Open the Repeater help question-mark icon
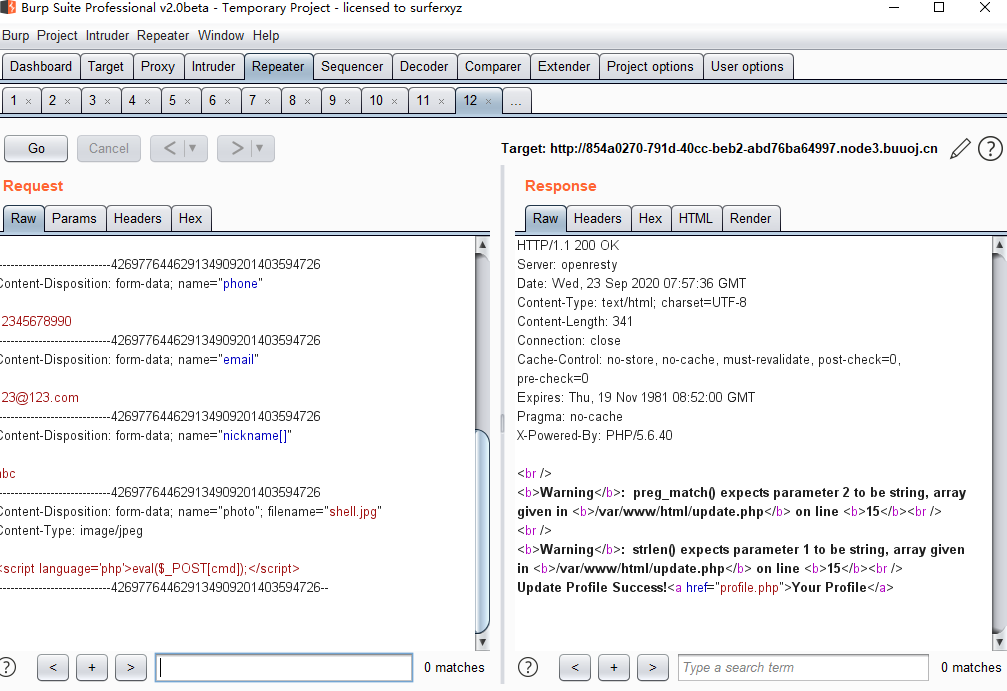 pyautogui.click(x=990, y=148)
